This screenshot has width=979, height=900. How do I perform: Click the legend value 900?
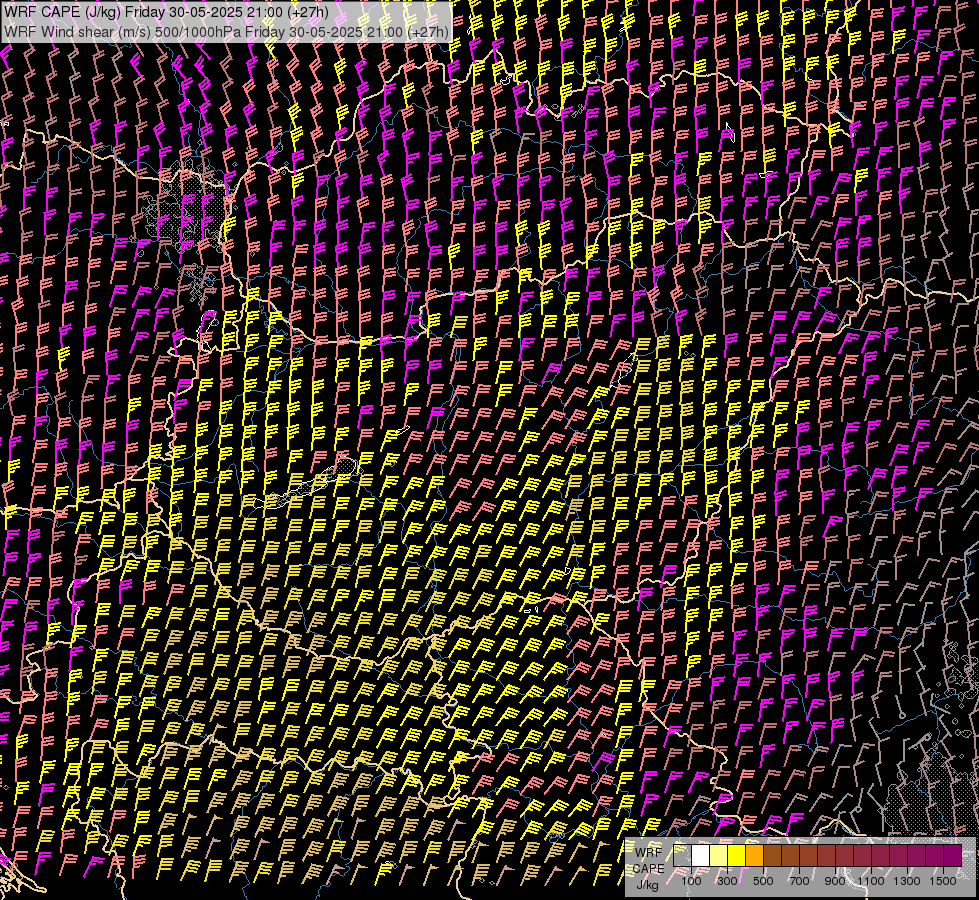pos(835,881)
